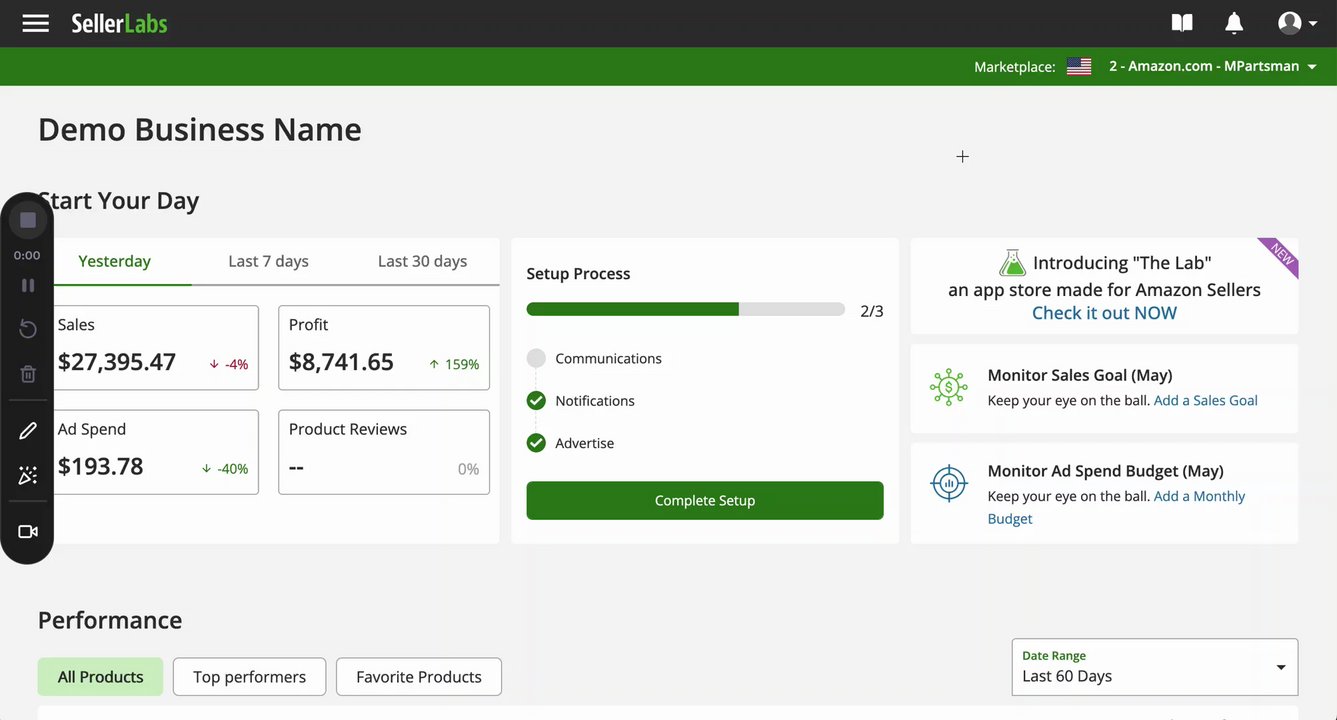Viewport: 1337px width, 720px height.
Task: Open the Date Range dropdown
Action: pyautogui.click(x=1154, y=667)
